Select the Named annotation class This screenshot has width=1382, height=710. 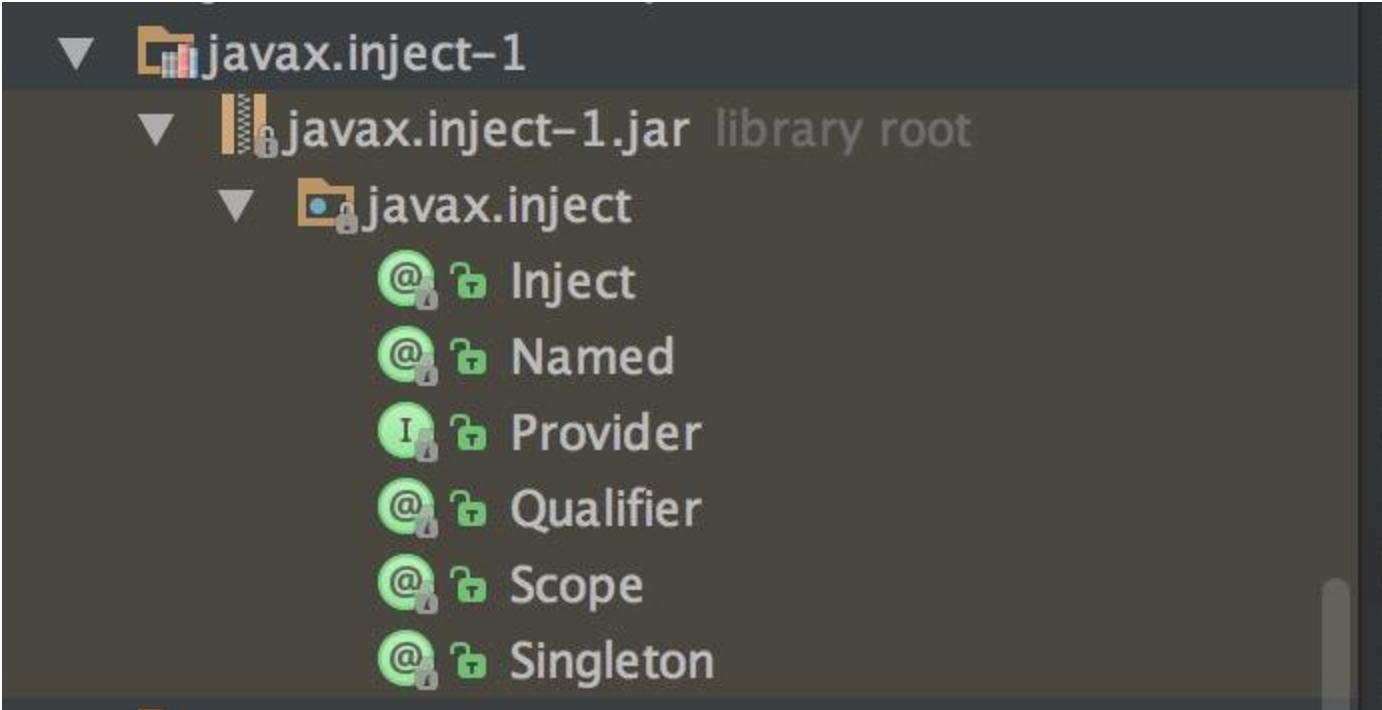(592, 357)
